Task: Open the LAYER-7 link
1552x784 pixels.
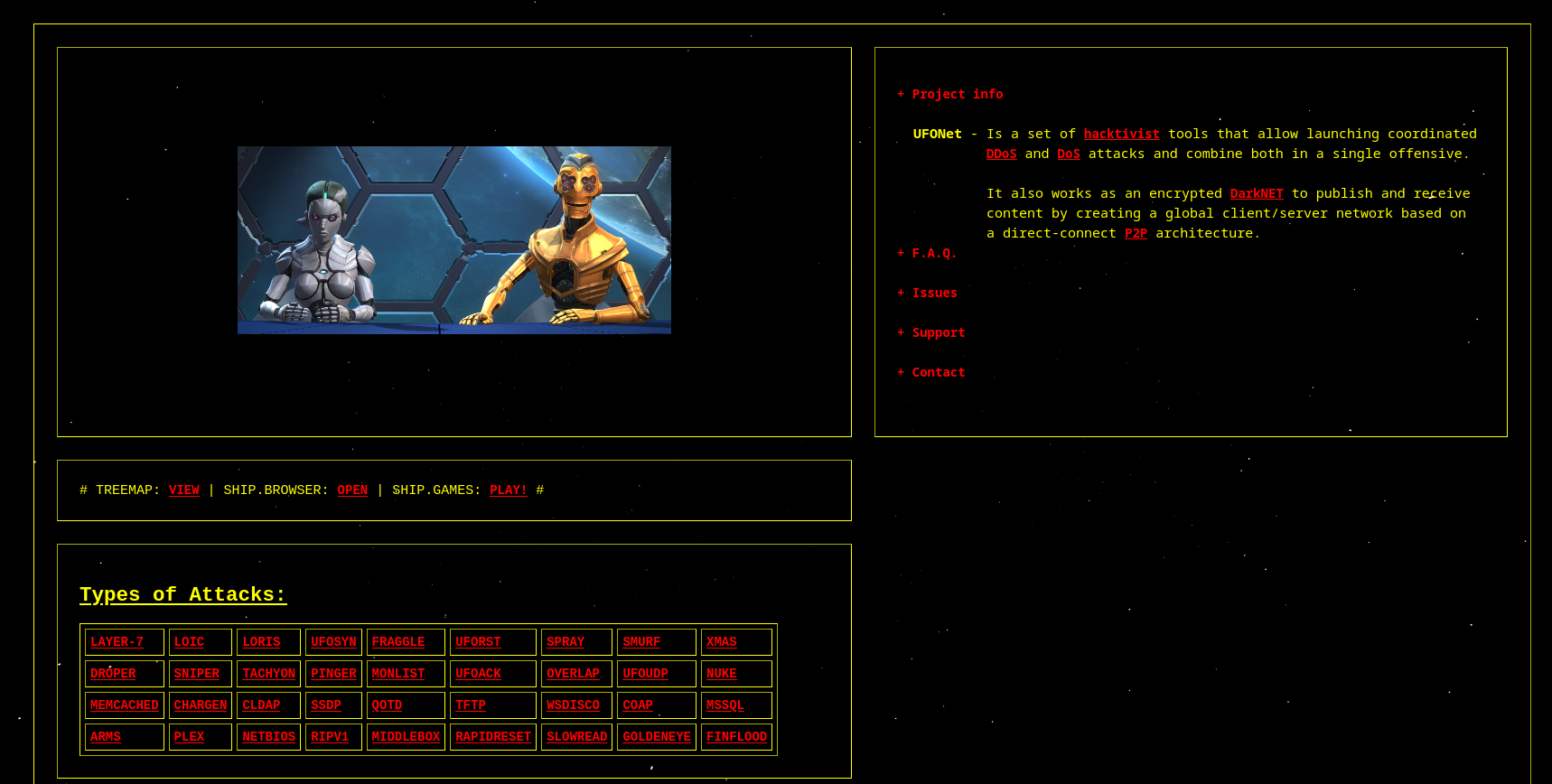Action: [117, 642]
